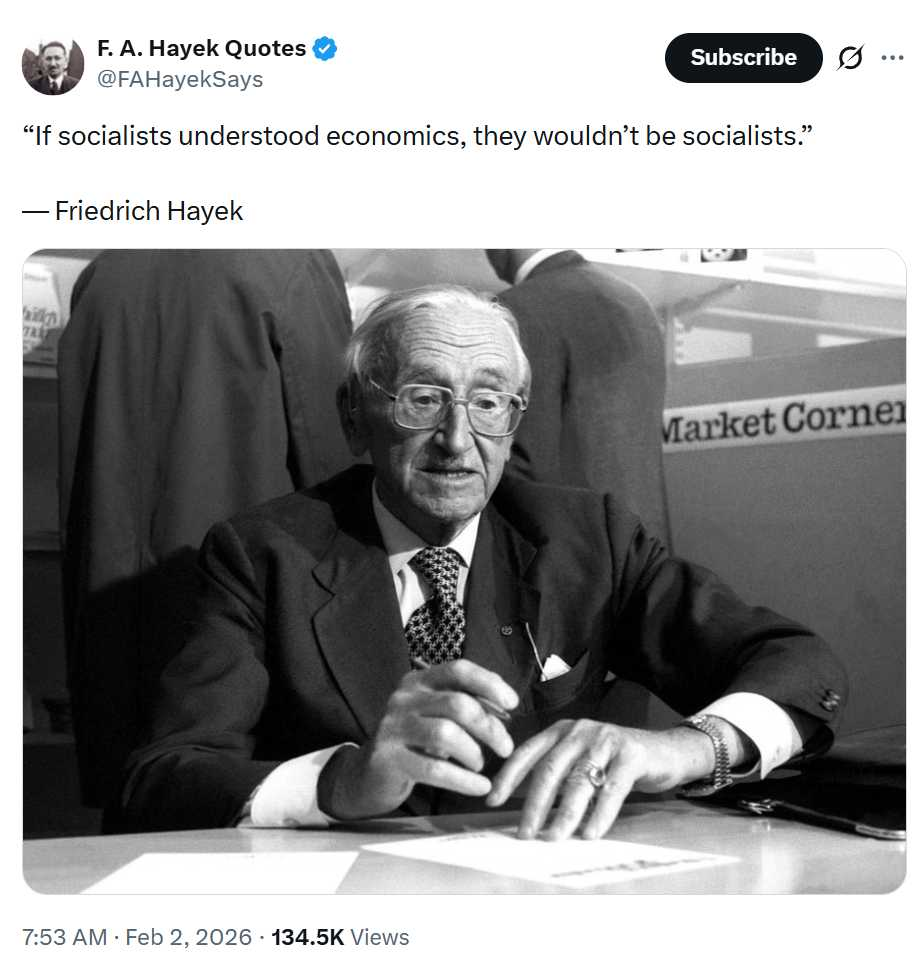Open the black-and-white Hayek photo
923x973 pixels.
click(464, 572)
